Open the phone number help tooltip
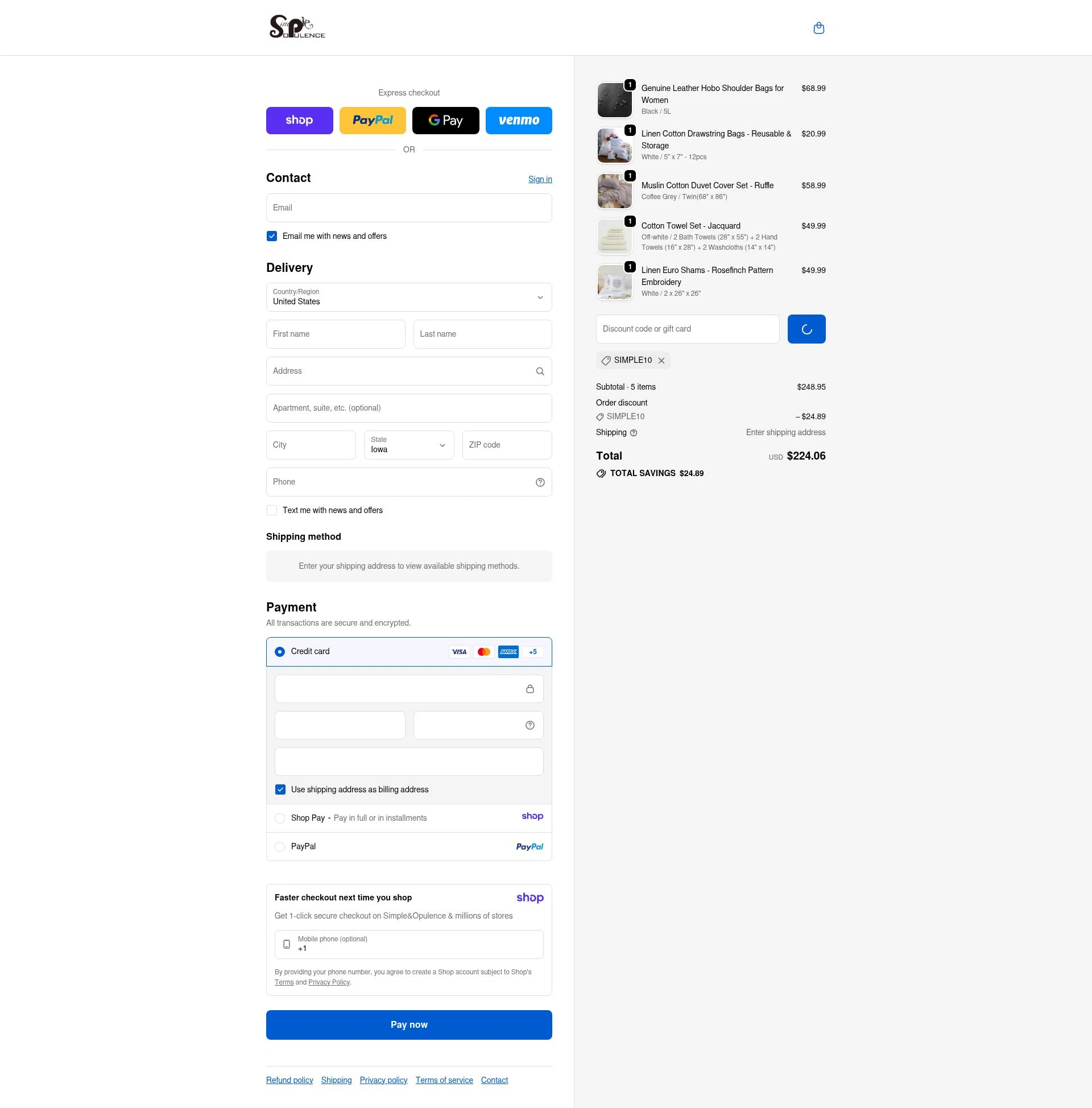The width and height of the screenshot is (1092, 1108). pyautogui.click(x=540, y=482)
